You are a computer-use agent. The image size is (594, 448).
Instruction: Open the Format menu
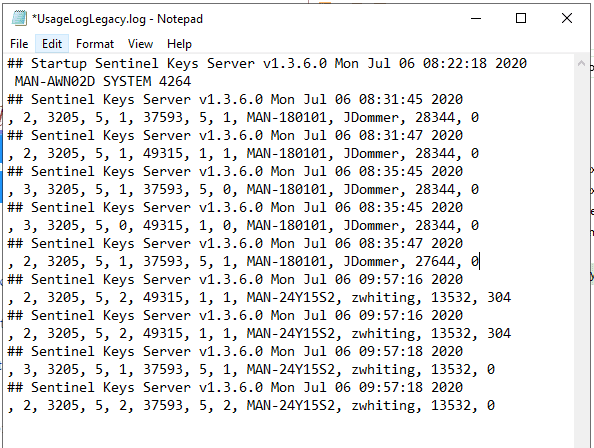click(x=95, y=44)
